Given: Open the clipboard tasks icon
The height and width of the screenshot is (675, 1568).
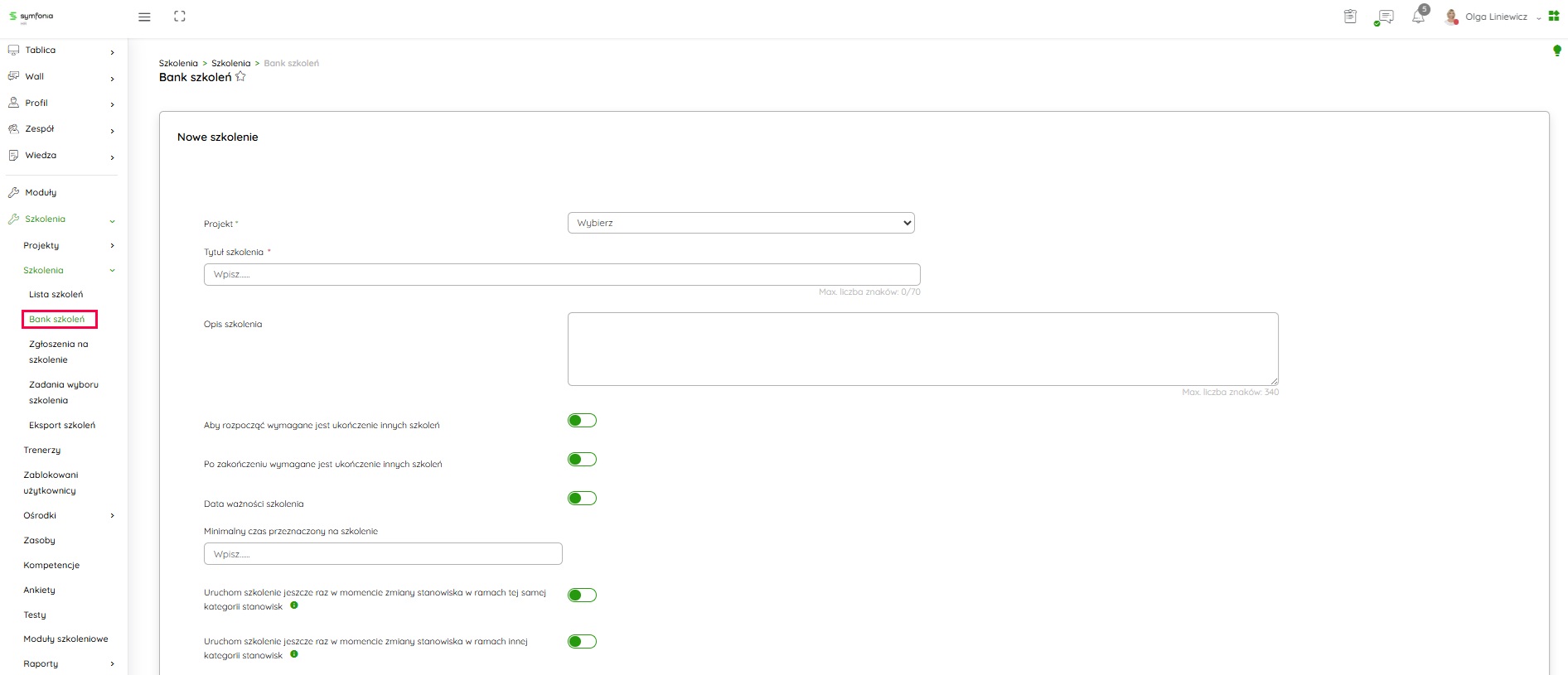Looking at the screenshot, I should coord(1350,17).
